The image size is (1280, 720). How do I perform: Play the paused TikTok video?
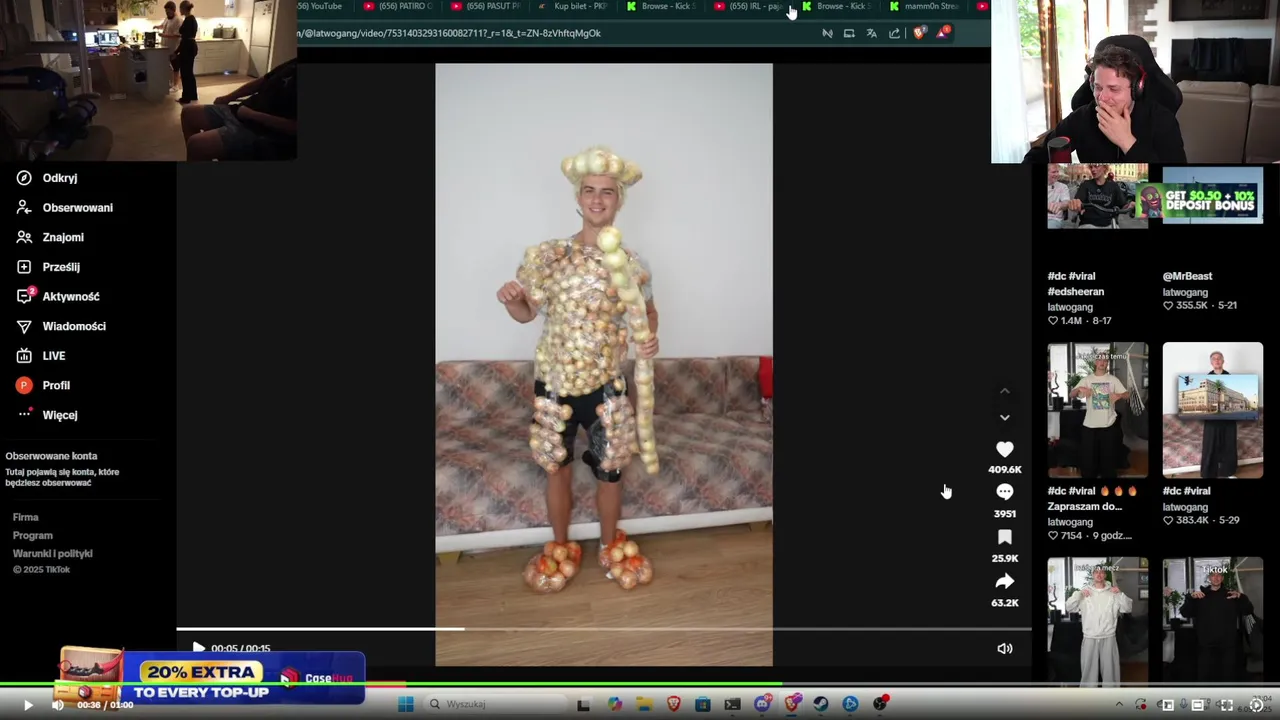click(x=198, y=648)
